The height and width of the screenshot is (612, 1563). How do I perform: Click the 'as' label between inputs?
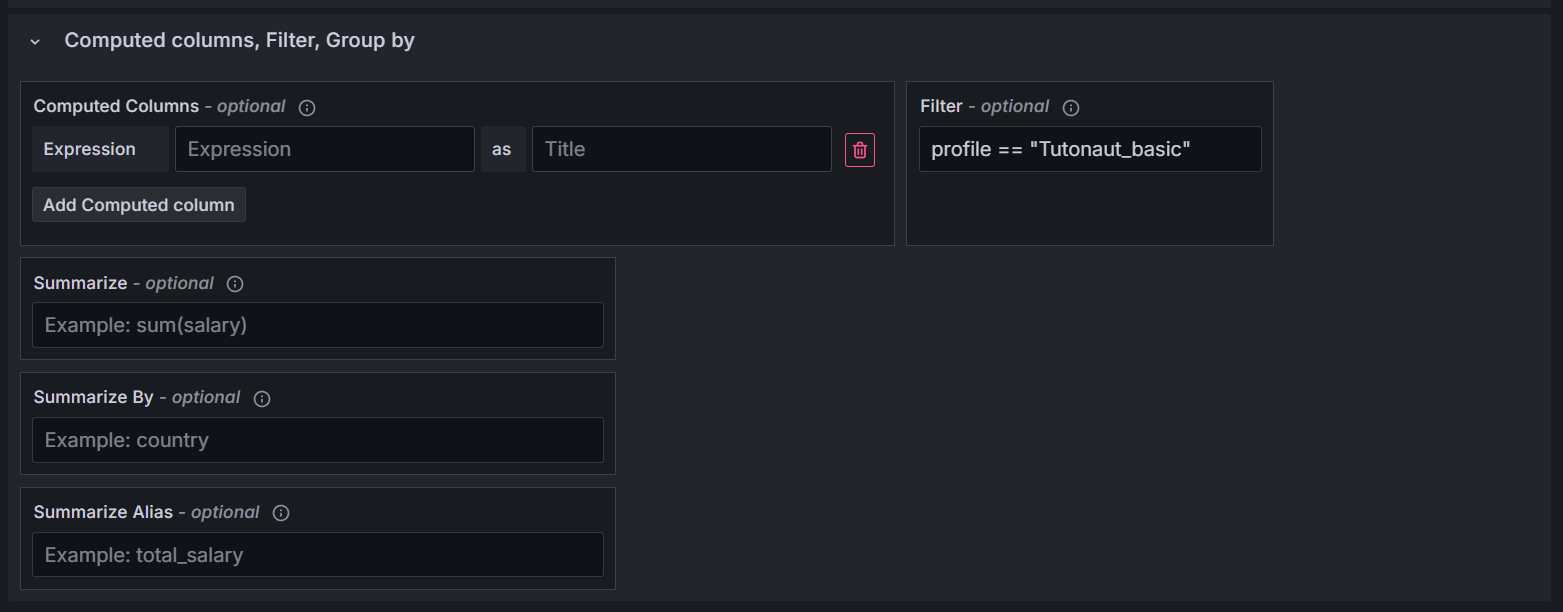(x=502, y=149)
